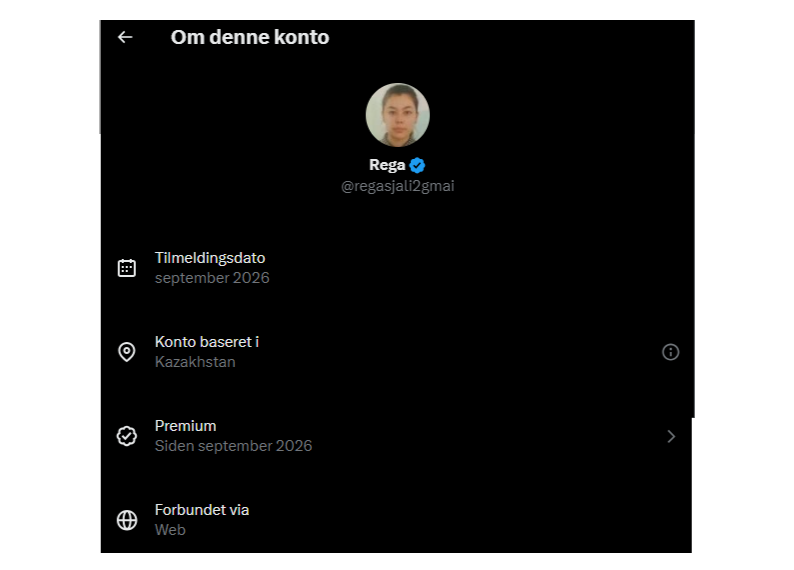Click the country text Kazakhstan

click(x=195, y=362)
